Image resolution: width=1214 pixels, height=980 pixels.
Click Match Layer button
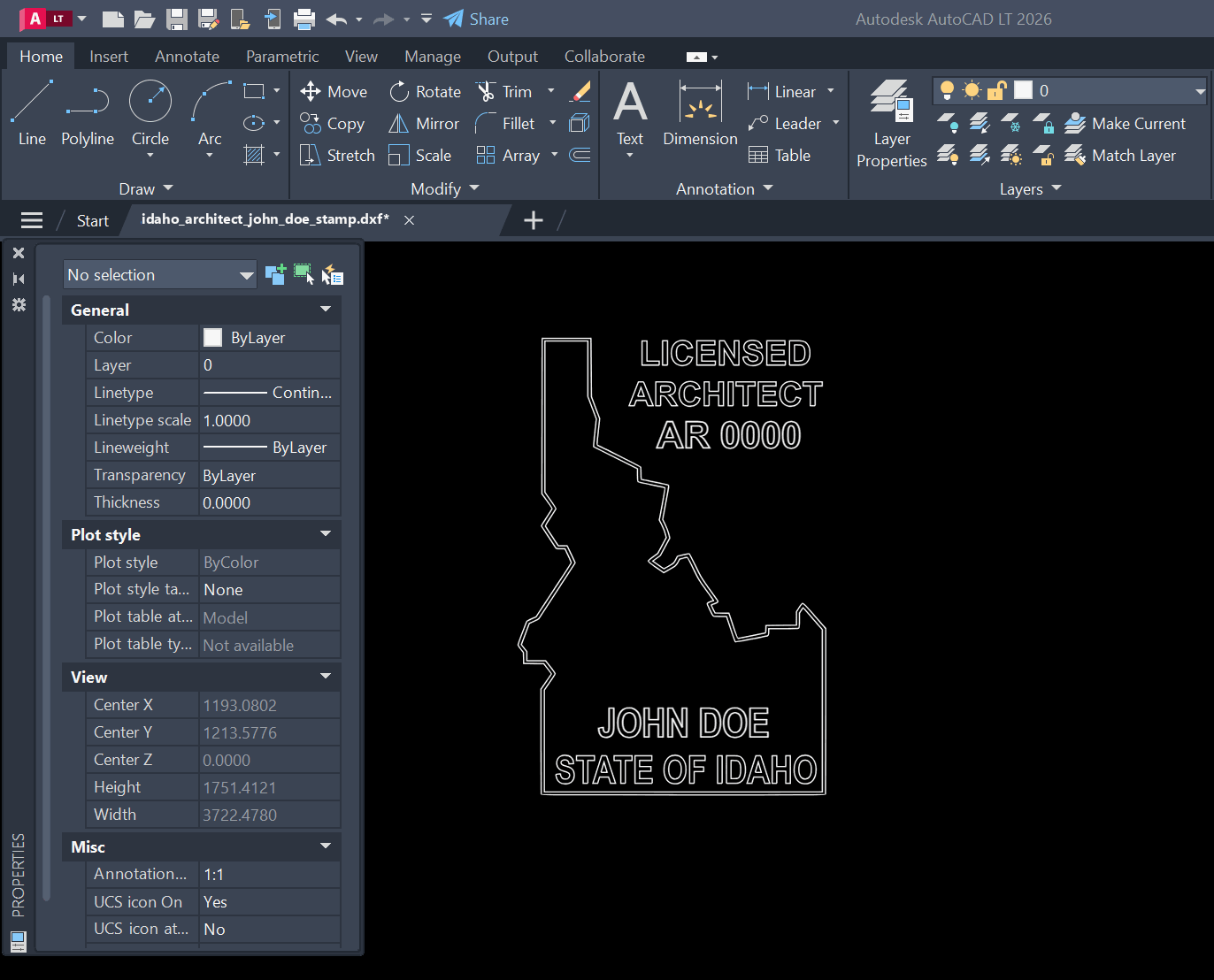point(1120,156)
